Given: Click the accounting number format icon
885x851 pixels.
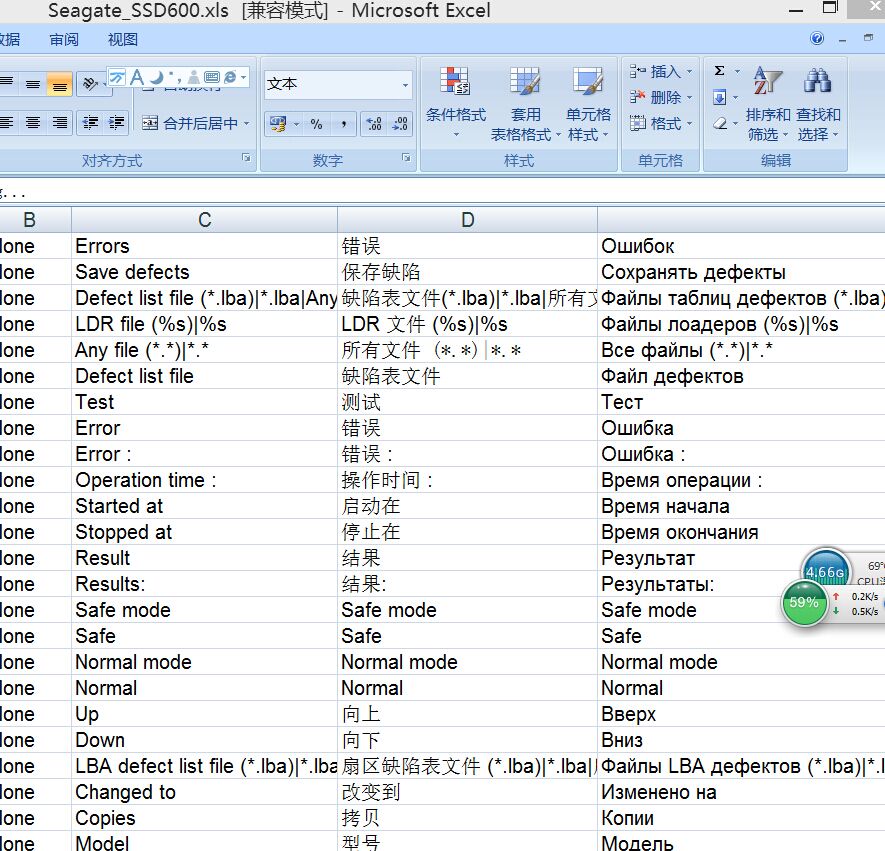Looking at the screenshot, I should (x=278, y=124).
